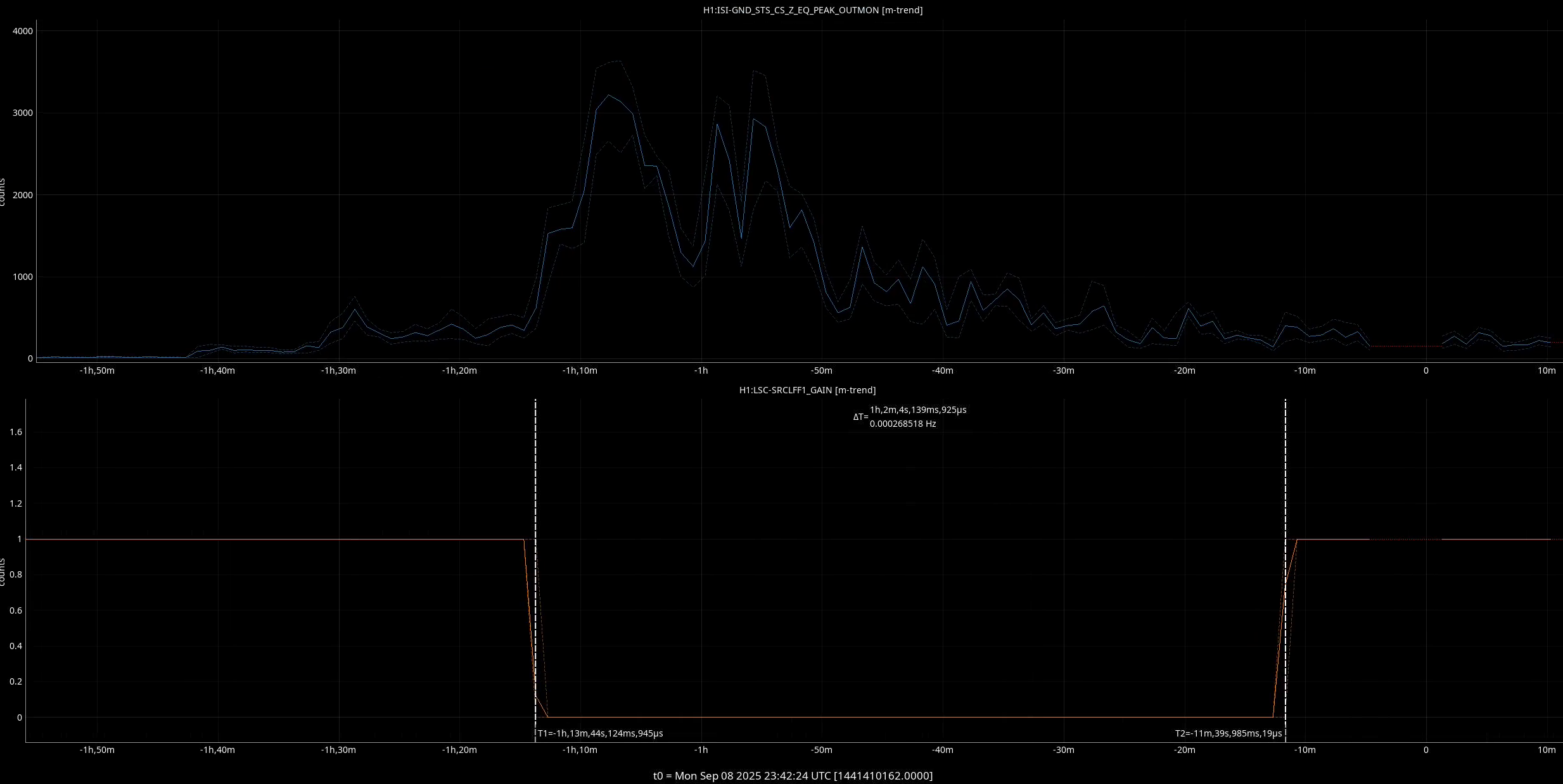Click the 'counts' y-axis label of bottom plot
Image resolution: width=1563 pixels, height=784 pixels.
pos(3,572)
